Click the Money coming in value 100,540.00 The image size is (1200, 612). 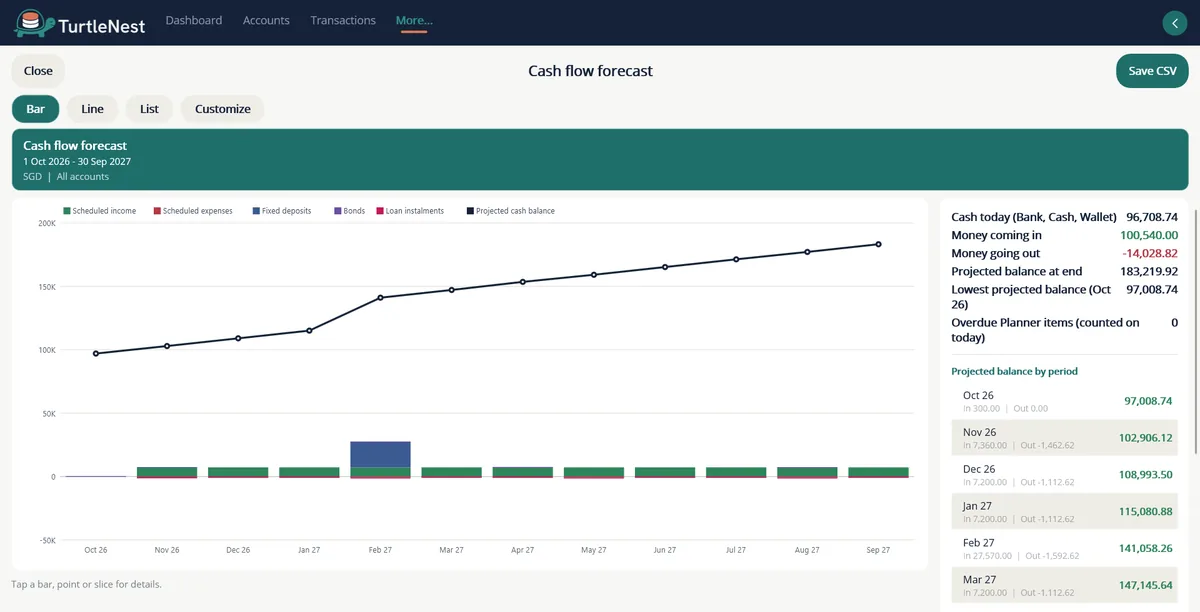(1149, 235)
